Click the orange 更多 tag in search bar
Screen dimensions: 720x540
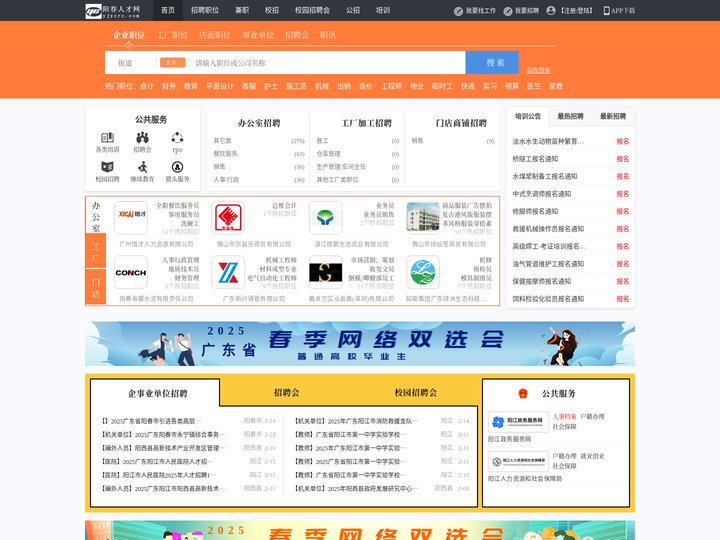[172, 62]
